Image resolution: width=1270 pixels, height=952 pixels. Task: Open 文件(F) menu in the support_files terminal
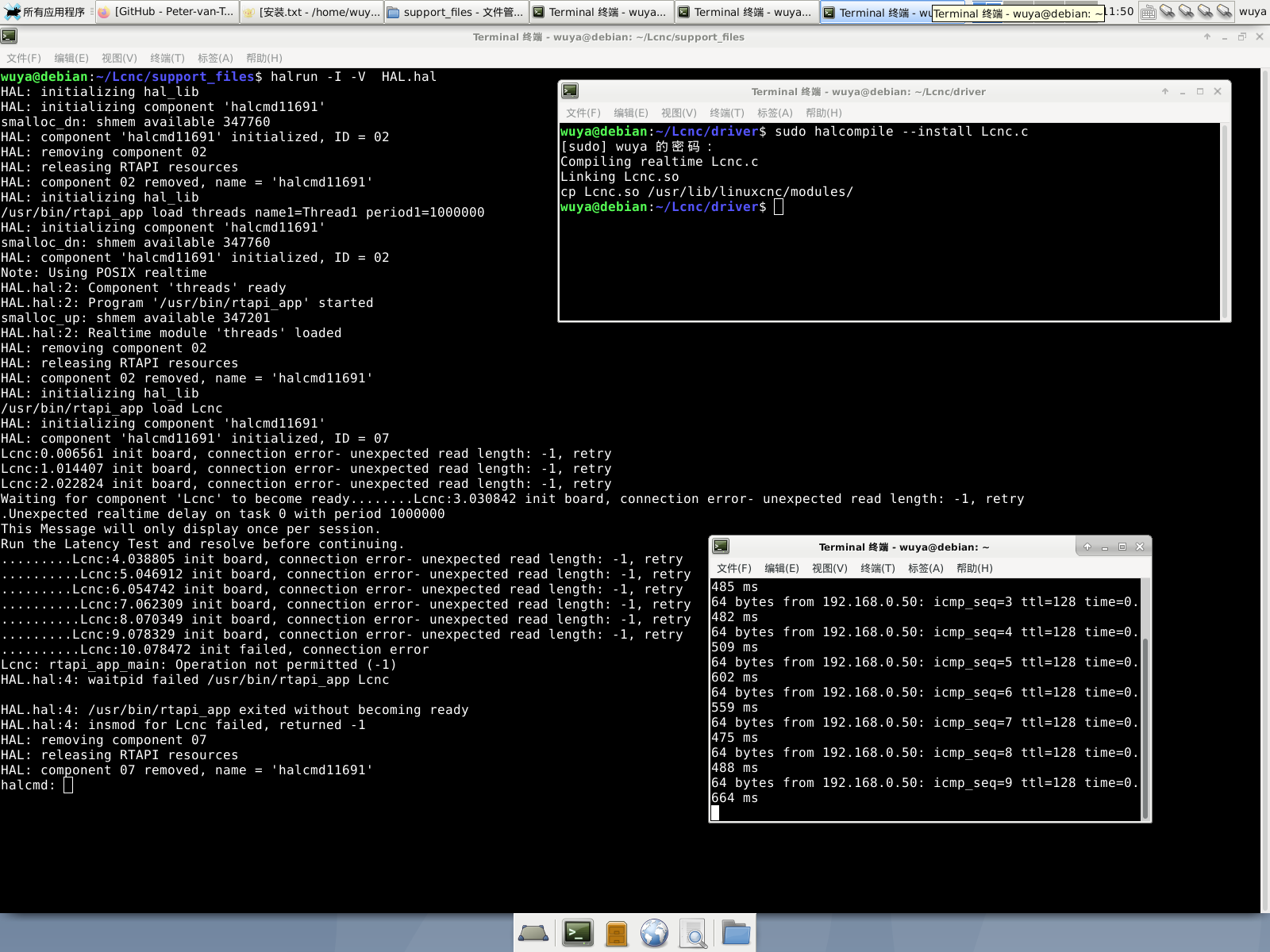coord(24,58)
